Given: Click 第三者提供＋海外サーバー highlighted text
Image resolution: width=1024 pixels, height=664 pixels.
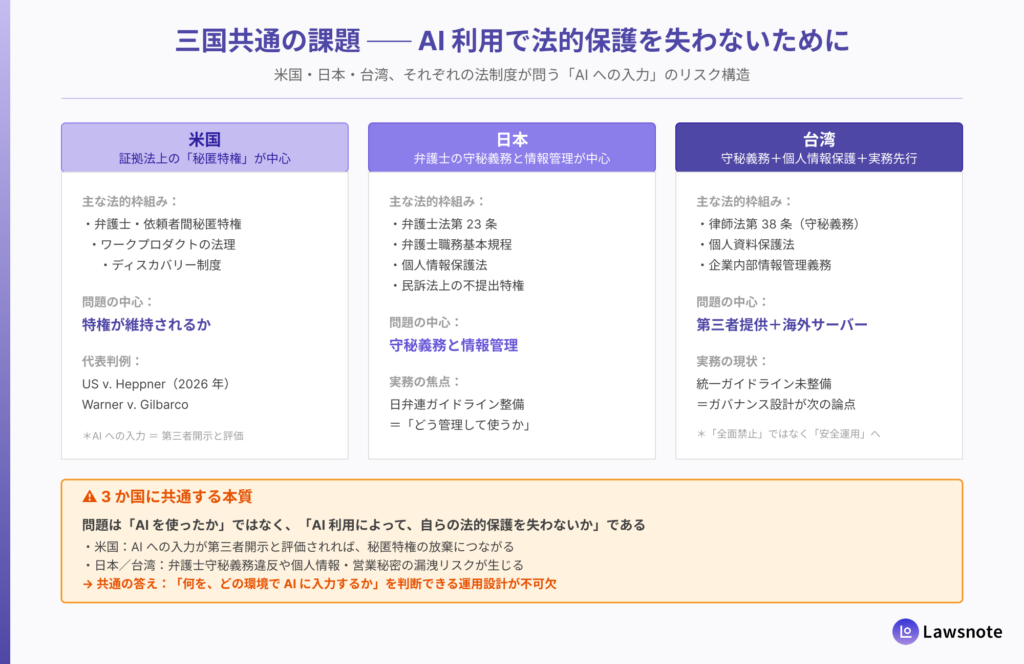Looking at the screenshot, I should 782,324.
